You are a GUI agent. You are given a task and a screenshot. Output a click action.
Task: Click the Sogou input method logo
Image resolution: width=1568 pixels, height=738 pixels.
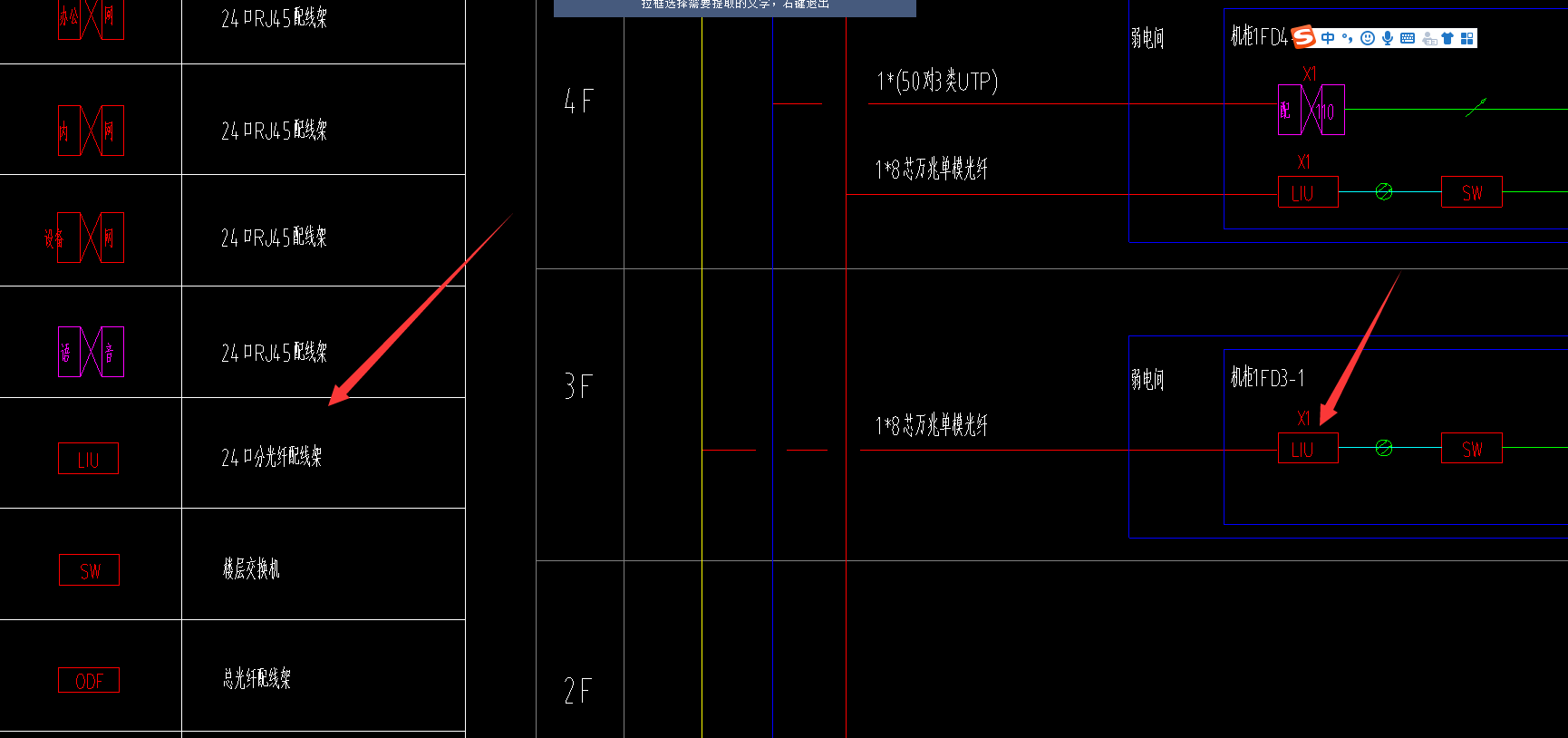(1303, 37)
